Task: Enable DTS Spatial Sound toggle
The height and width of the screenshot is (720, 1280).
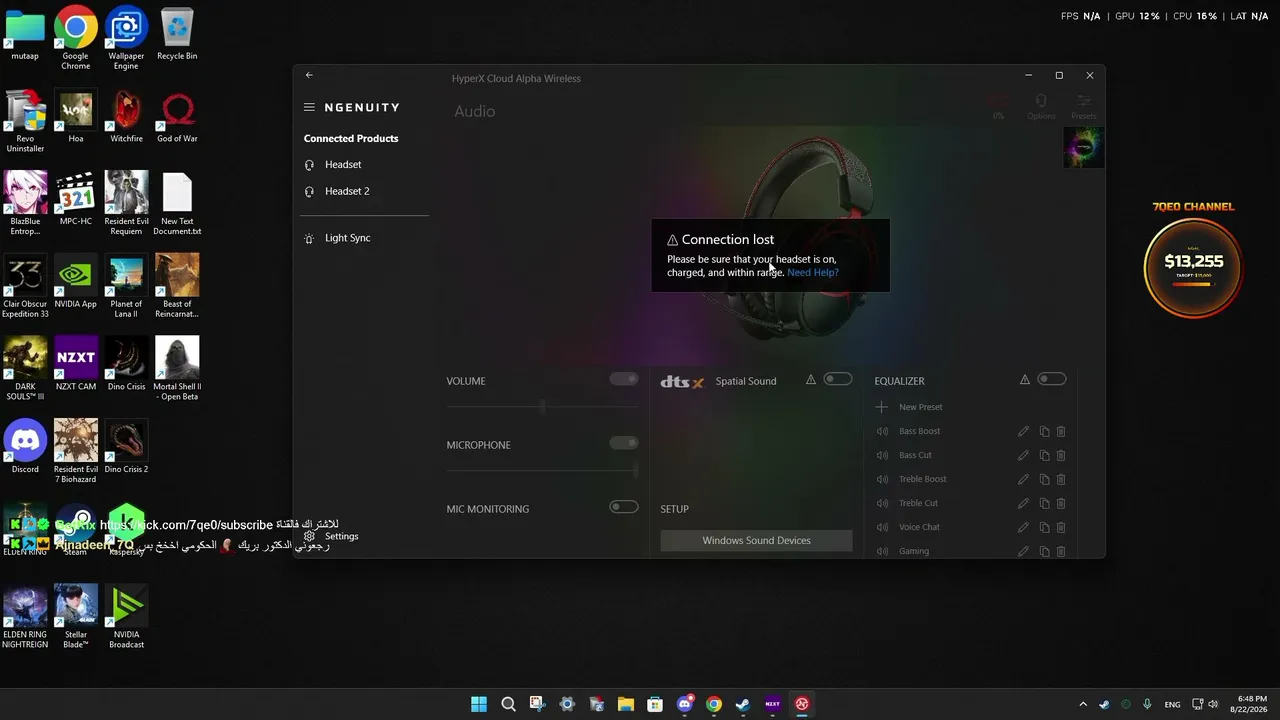Action: tap(838, 379)
